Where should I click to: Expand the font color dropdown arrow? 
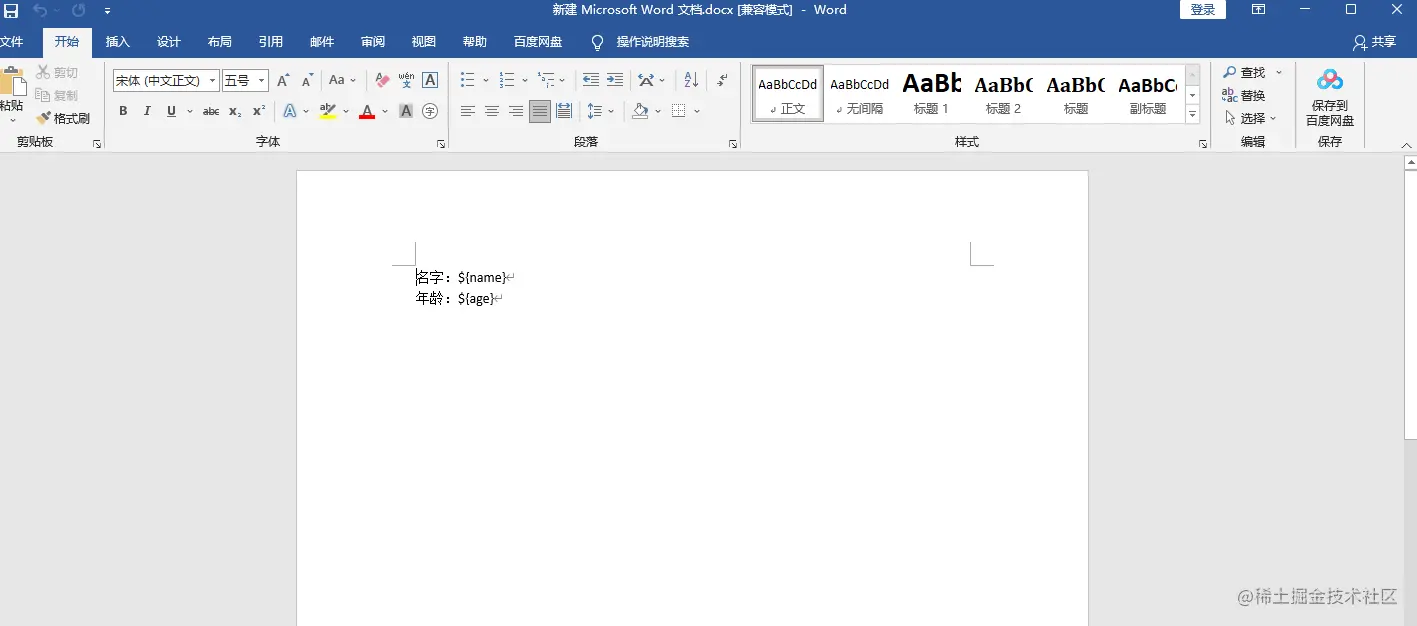coord(385,111)
